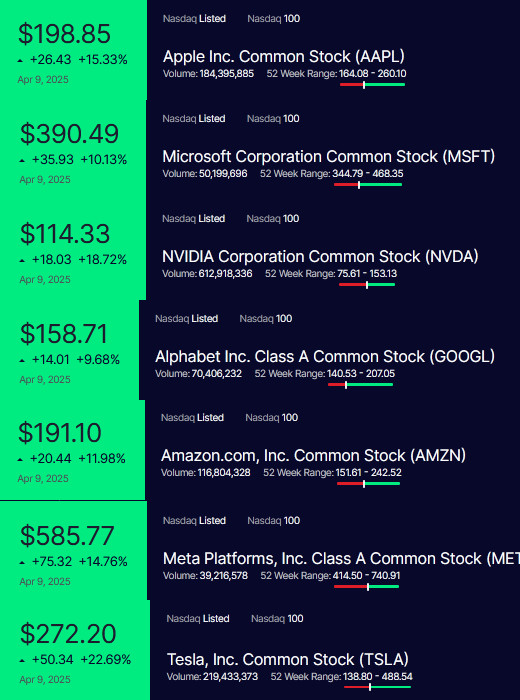
Task: Click the up-arrow icon beside Meta's +75.32 change
Action: click(x=22, y=562)
